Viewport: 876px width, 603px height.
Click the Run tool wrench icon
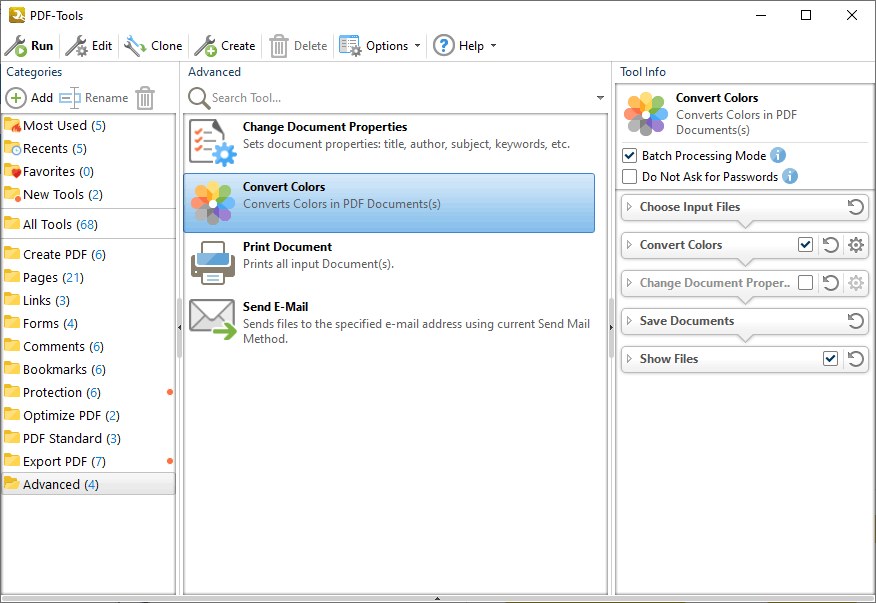(16, 46)
